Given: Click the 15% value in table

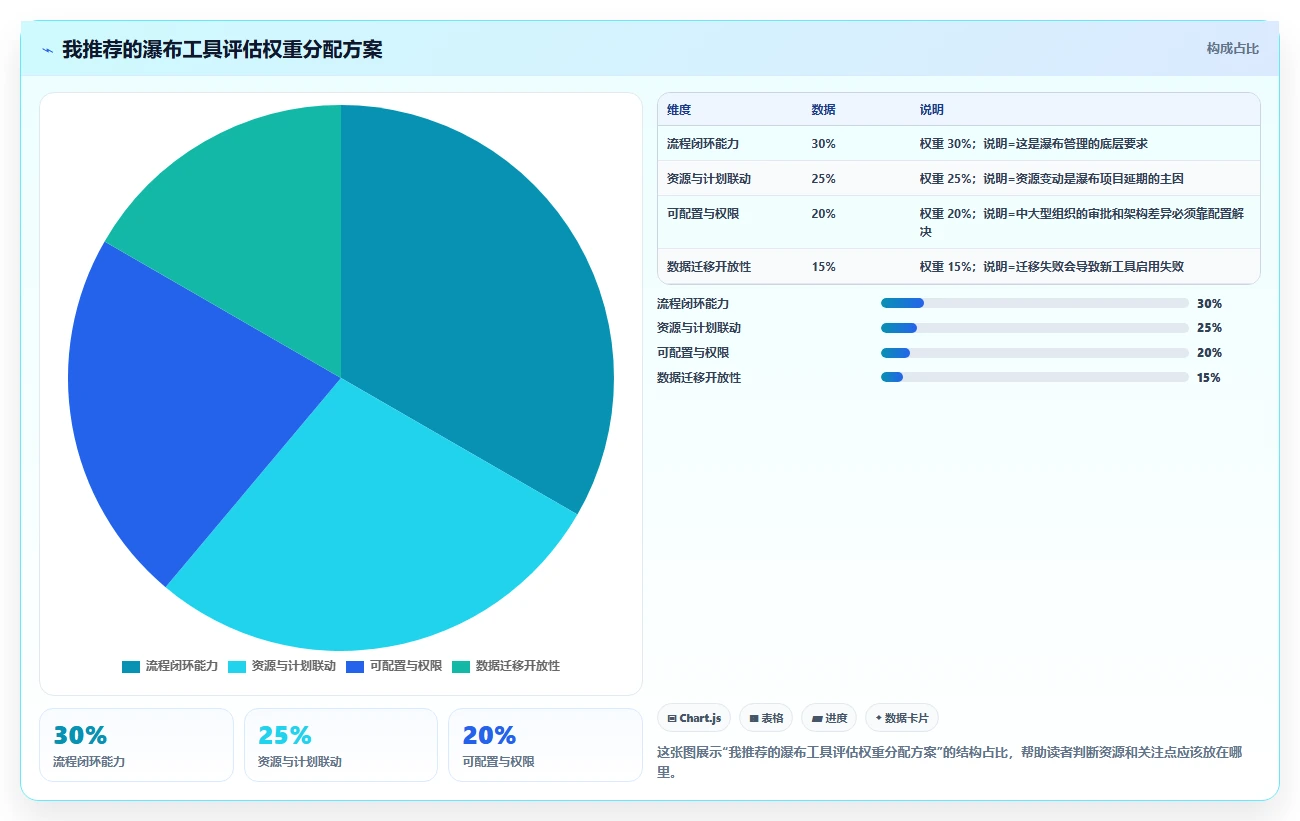Looking at the screenshot, I should 823,267.
